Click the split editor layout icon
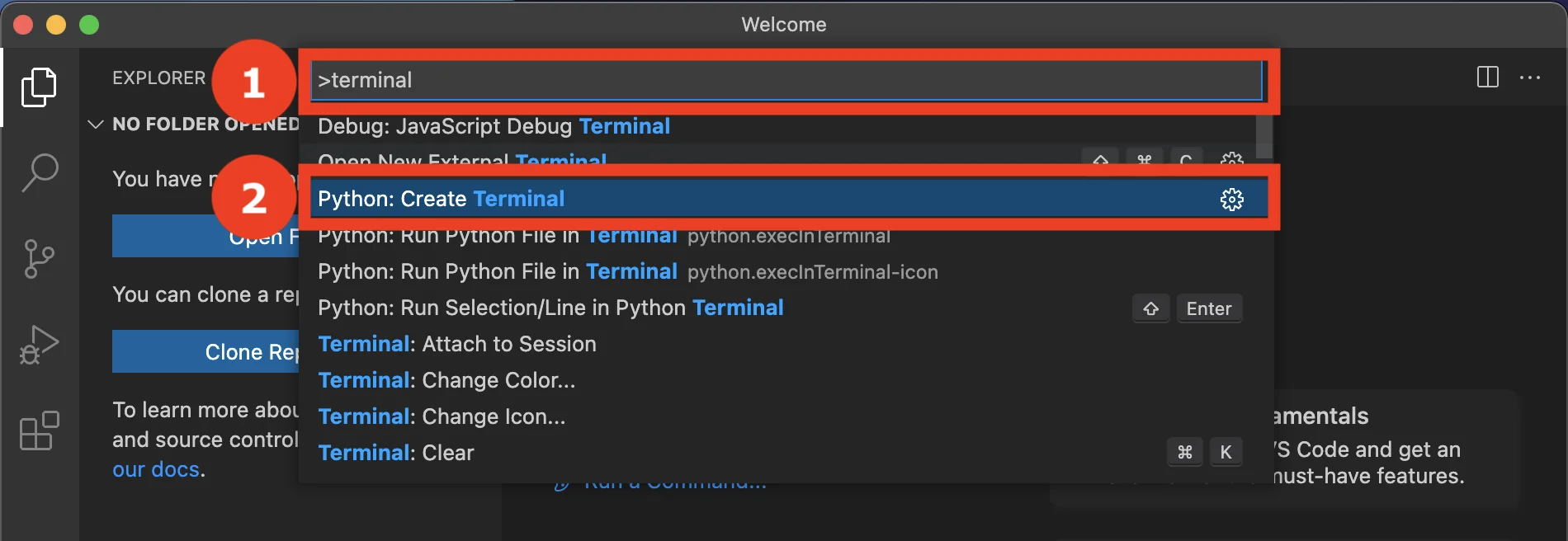 1487,78
